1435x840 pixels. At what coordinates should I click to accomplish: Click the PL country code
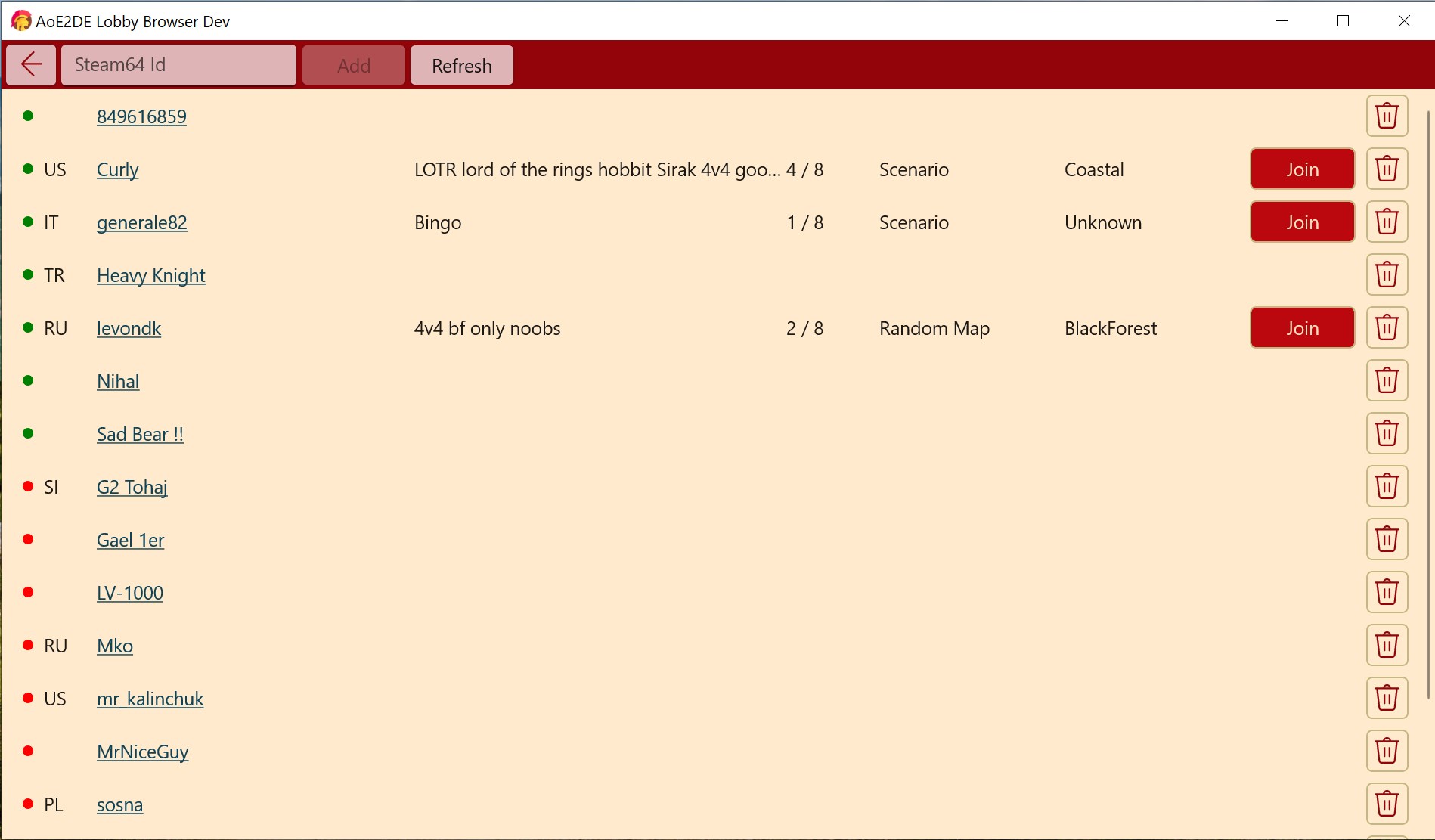click(x=54, y=804)
